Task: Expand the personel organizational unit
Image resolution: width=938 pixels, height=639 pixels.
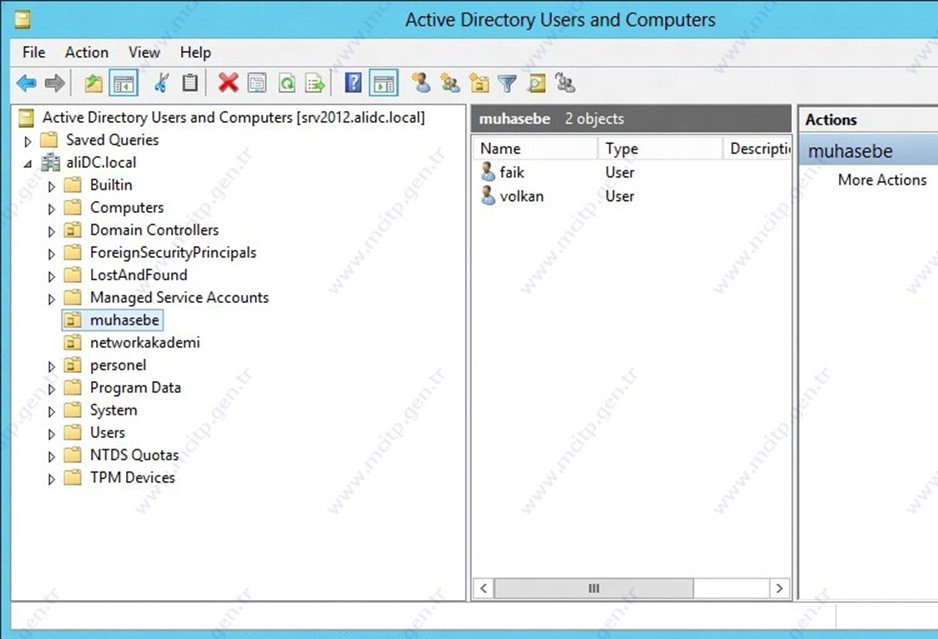Action: [x=51, y=367]
